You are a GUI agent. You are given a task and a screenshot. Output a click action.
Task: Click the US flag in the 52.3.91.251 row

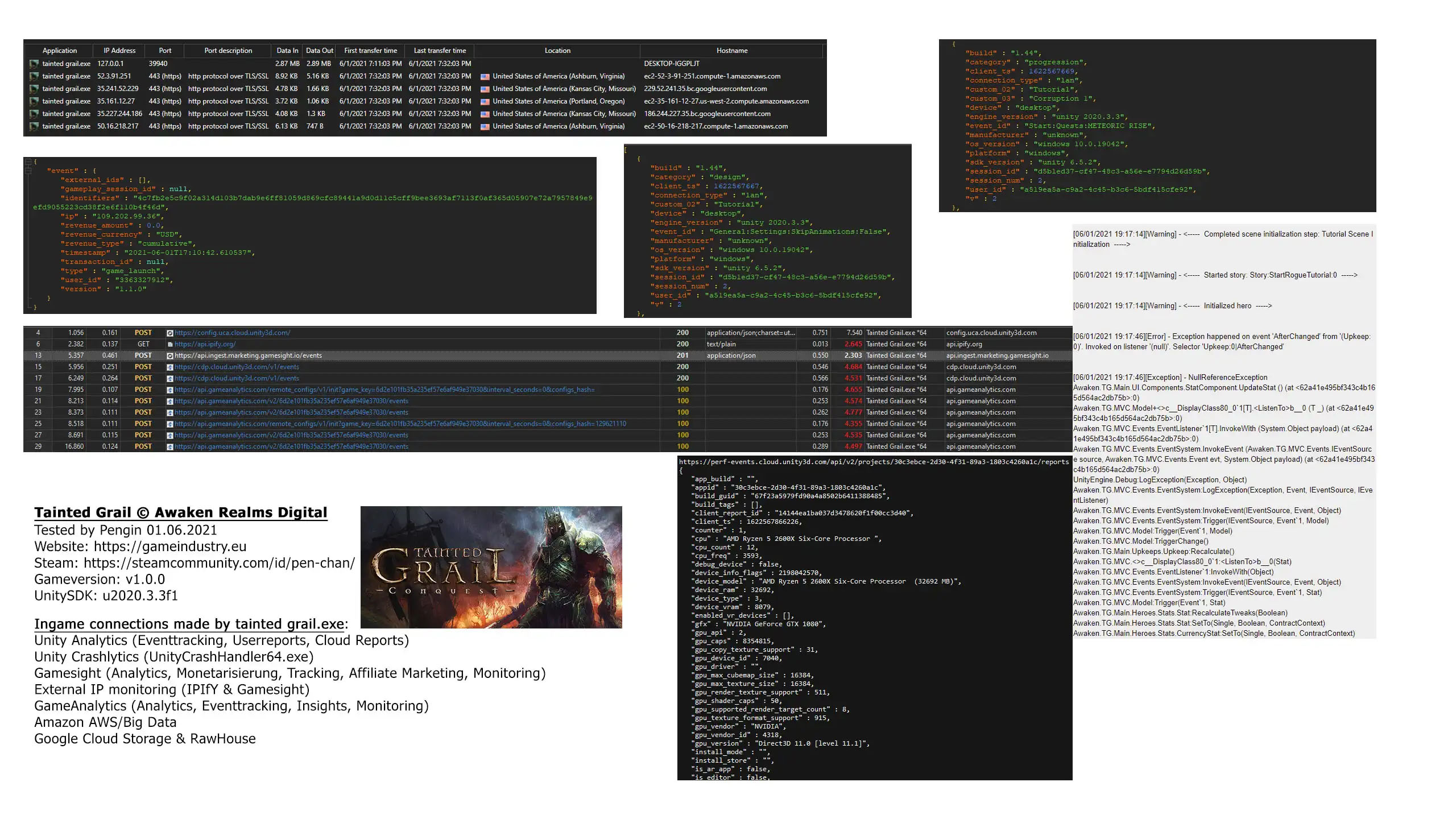485,76
